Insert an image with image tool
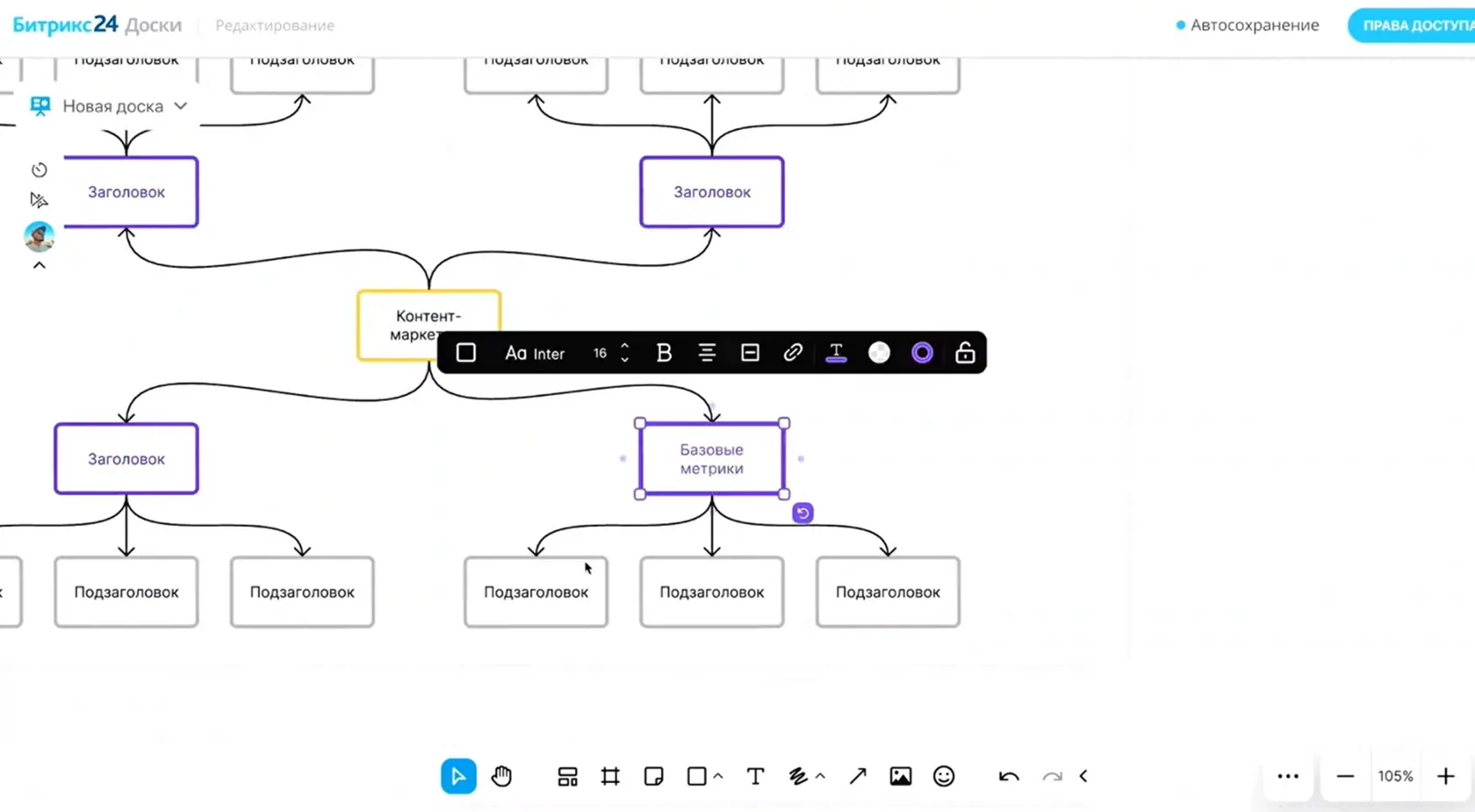 901,776
